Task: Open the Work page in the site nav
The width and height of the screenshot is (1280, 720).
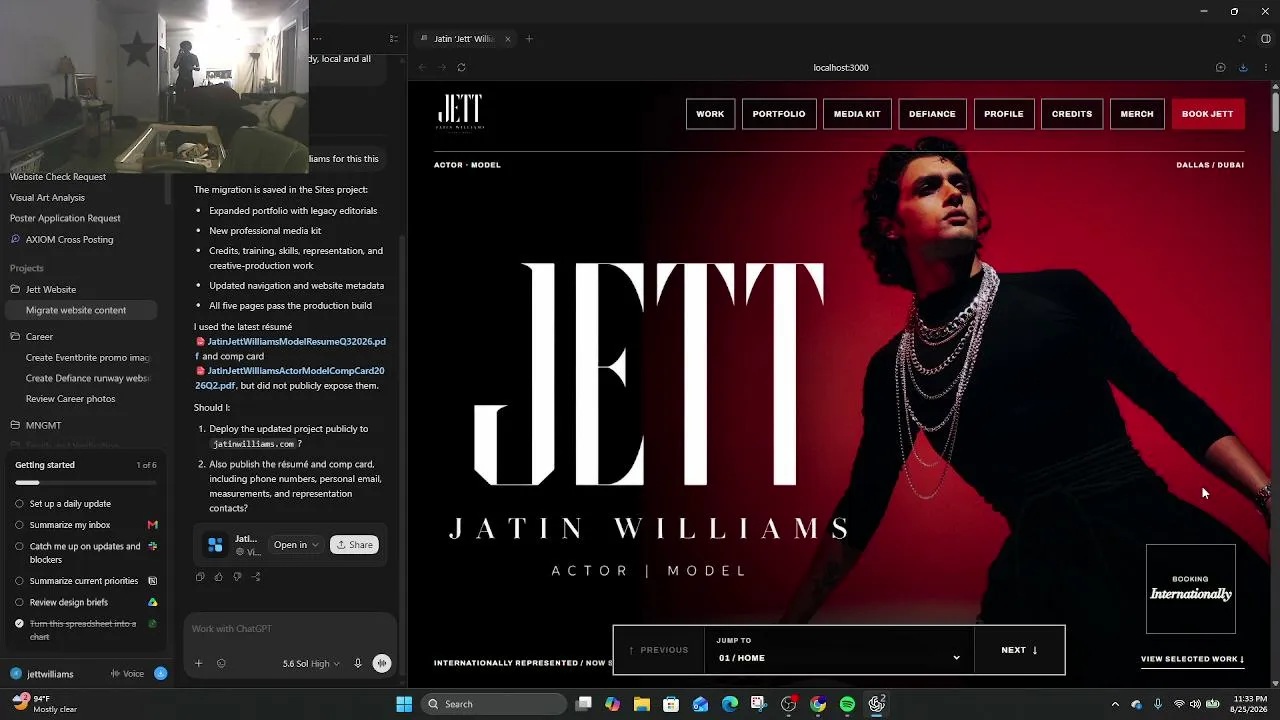Action: point(710,114)
